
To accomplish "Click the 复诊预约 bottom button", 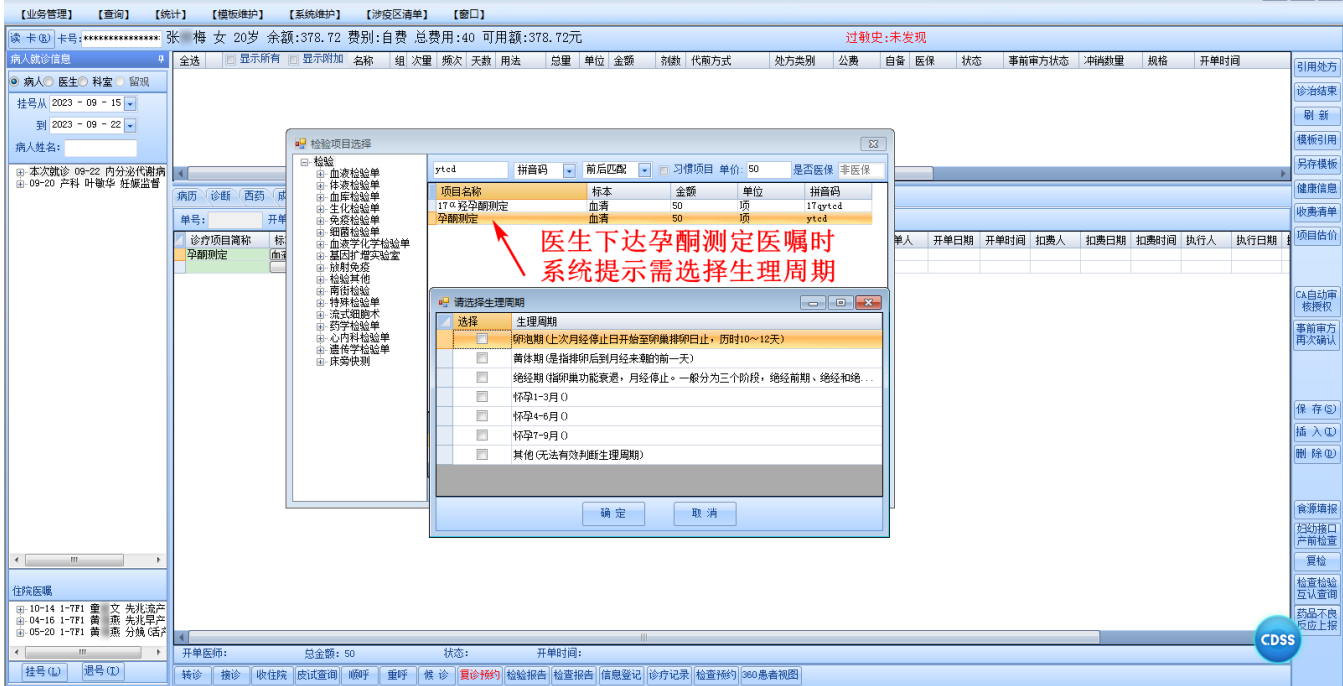I will click(x=479, y=675).
